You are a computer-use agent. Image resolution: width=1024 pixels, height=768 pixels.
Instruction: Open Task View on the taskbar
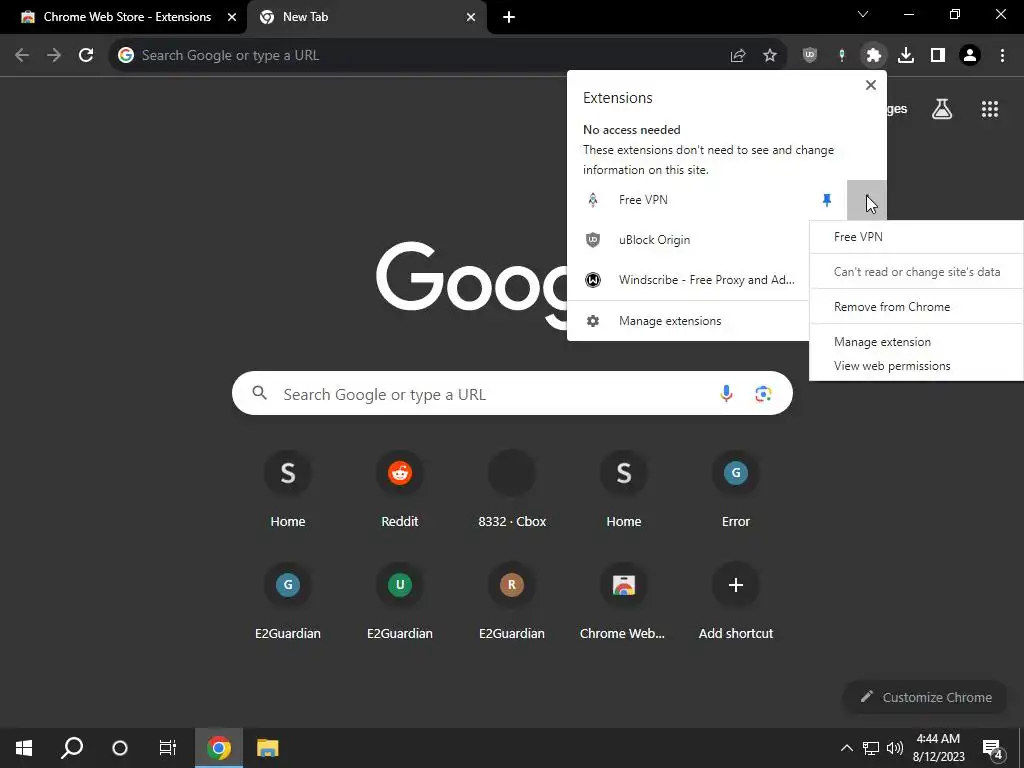pyautogui.click(x=168, y=748)
